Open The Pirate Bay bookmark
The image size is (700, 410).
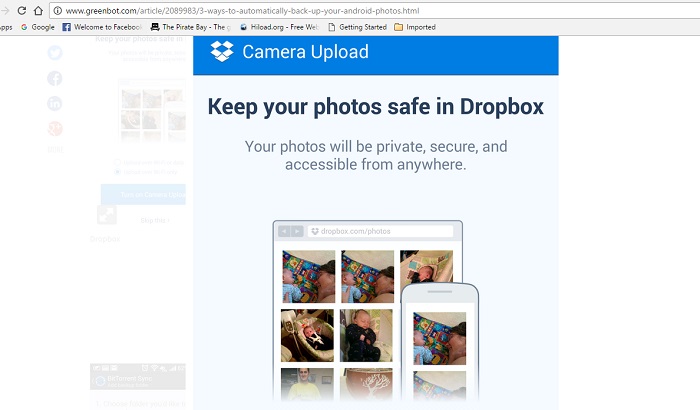[190, 27]
